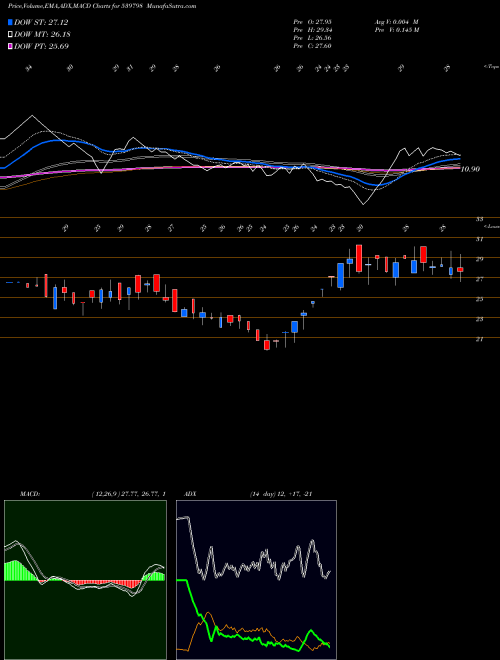Screen dimensions: 500x660
Task: Click the 'Pre O: 27.93' value
Action: click(x=312, y=22)
